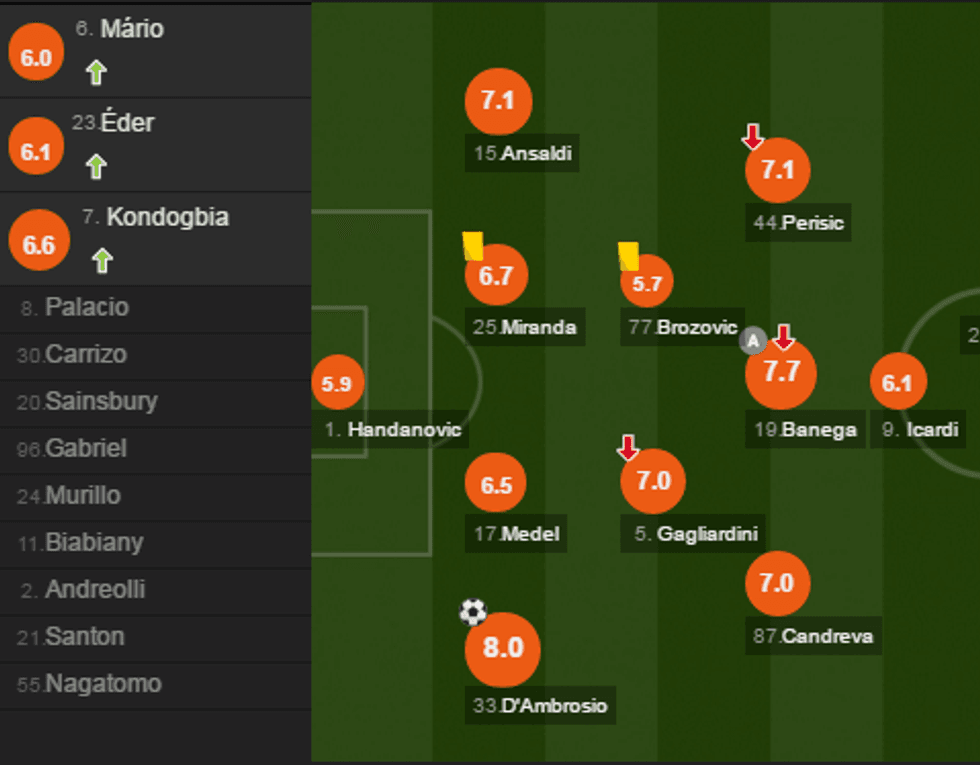Click the green sub-in arrow under Éder
The height and width of the screenshot is (765, 980).
(x=96, y=165)
